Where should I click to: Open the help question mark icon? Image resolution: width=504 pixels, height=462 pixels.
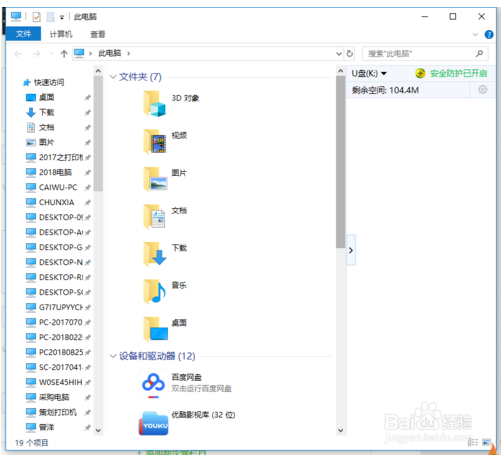click(x=489, y=34)
